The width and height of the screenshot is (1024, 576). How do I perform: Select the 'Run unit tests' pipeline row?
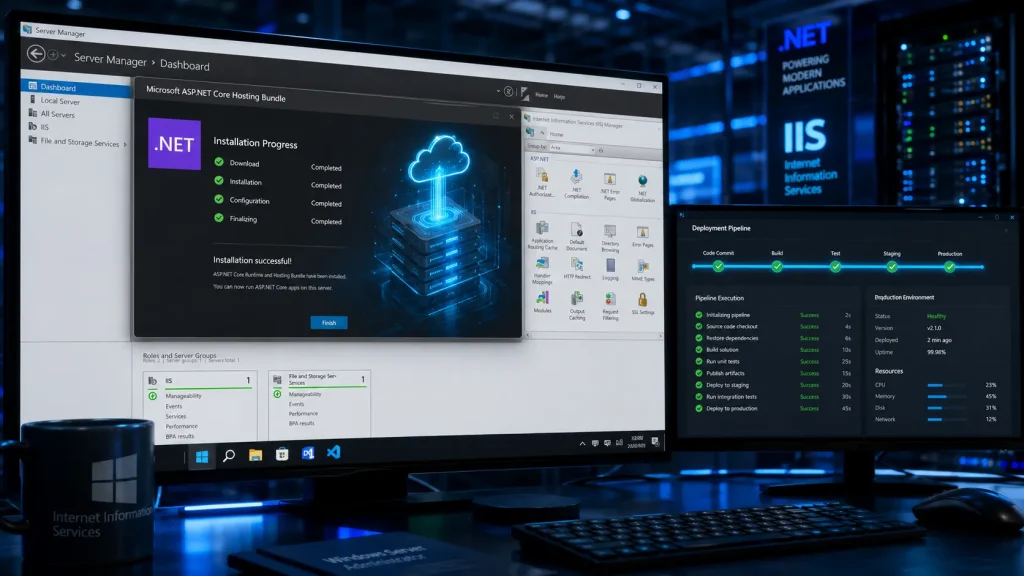pyautogui.click(x=774, y=361)
